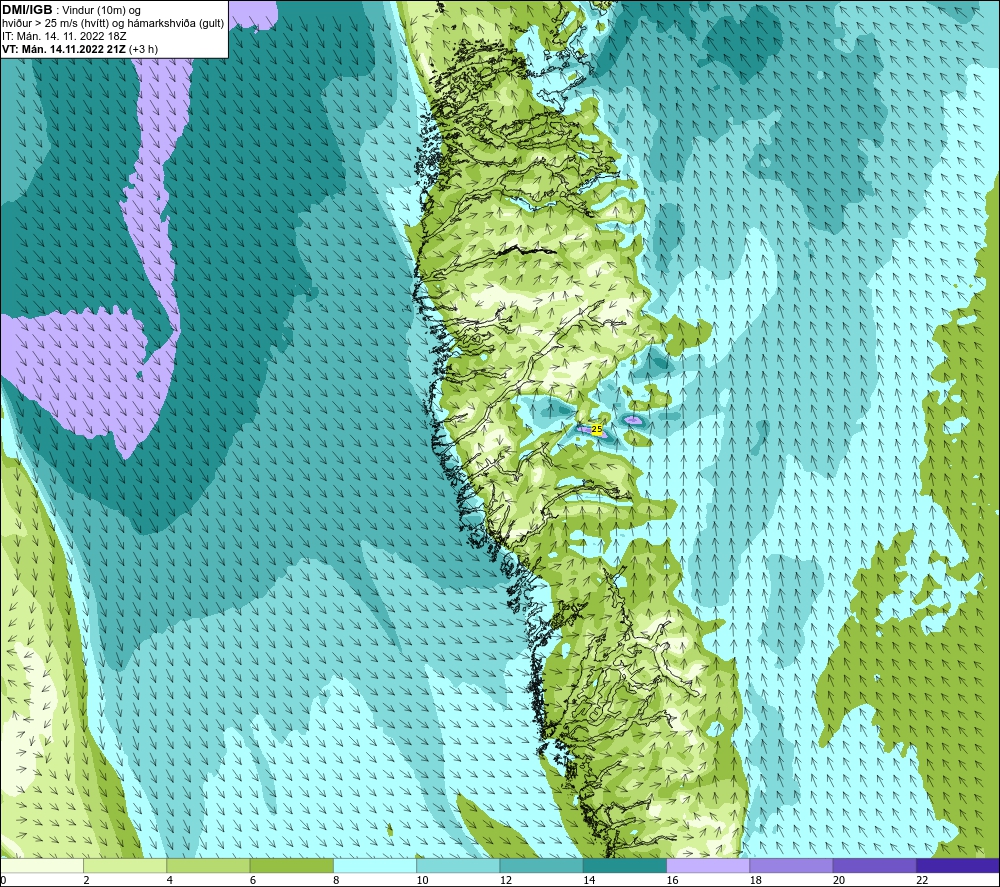Image resolution: width=1000 pixels, height=887 pixels.
Task: Click the 'hviður > 25 m/s' line
Action: click(114, 24)
